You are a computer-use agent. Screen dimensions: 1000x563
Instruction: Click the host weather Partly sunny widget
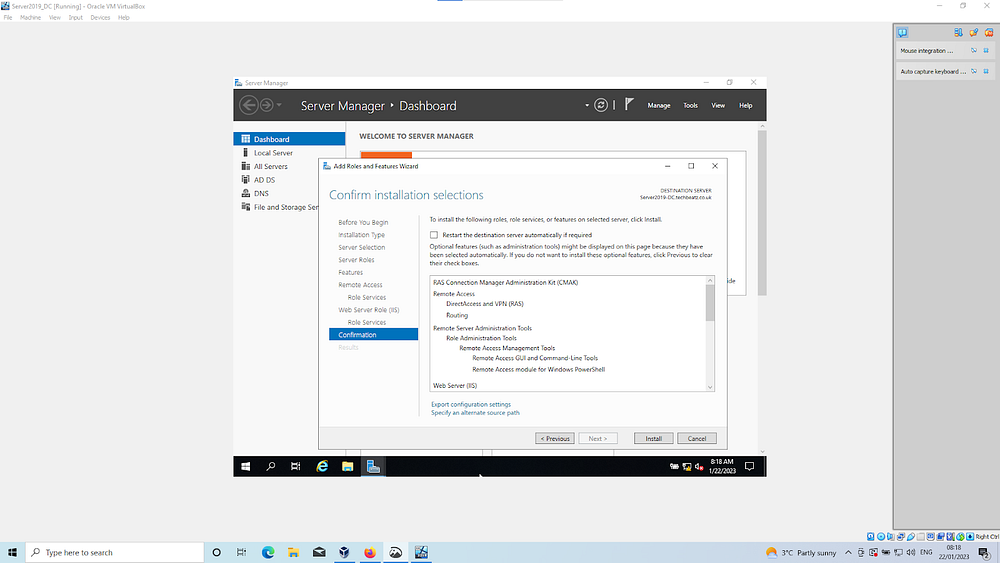click(801, 552)
